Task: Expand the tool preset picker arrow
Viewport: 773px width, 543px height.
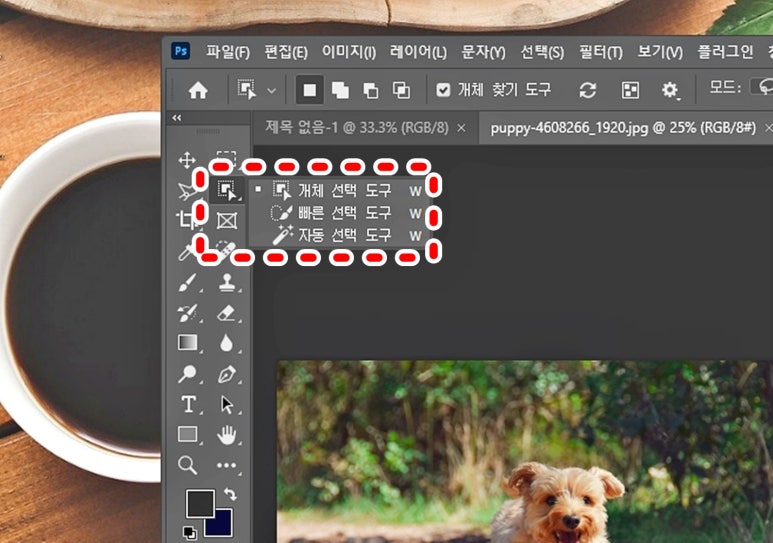Action: pyautogui.click(x=272, y=91)
